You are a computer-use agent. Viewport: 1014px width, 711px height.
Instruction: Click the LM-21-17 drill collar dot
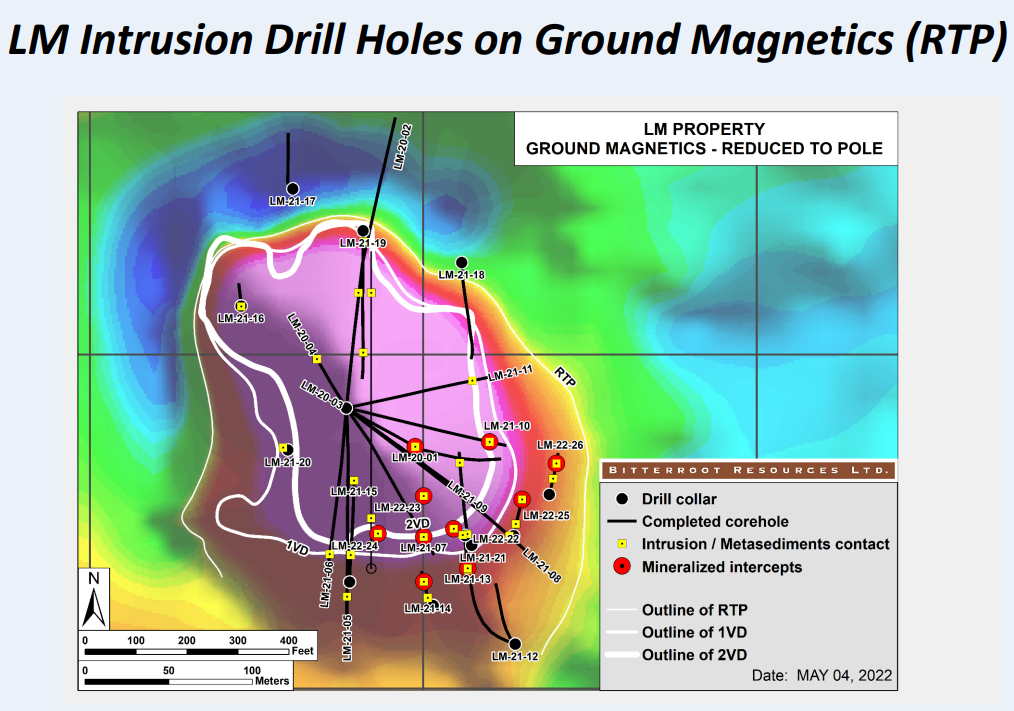point(292,189)
